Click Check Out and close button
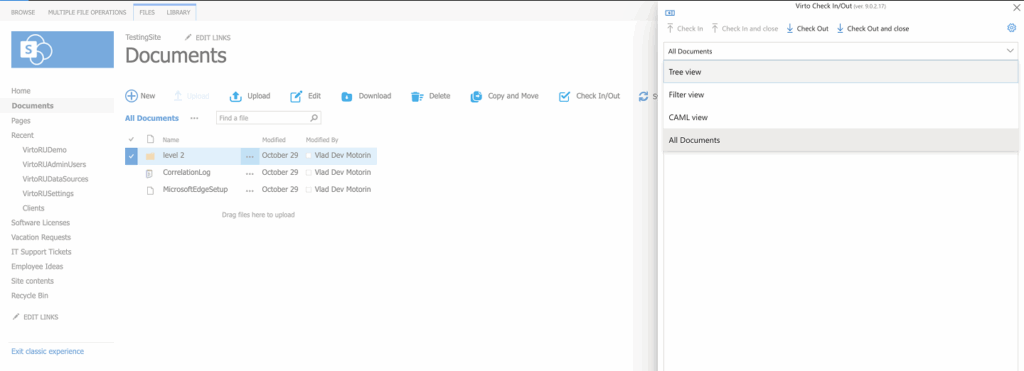The image size is (1024, 371). 872,28
